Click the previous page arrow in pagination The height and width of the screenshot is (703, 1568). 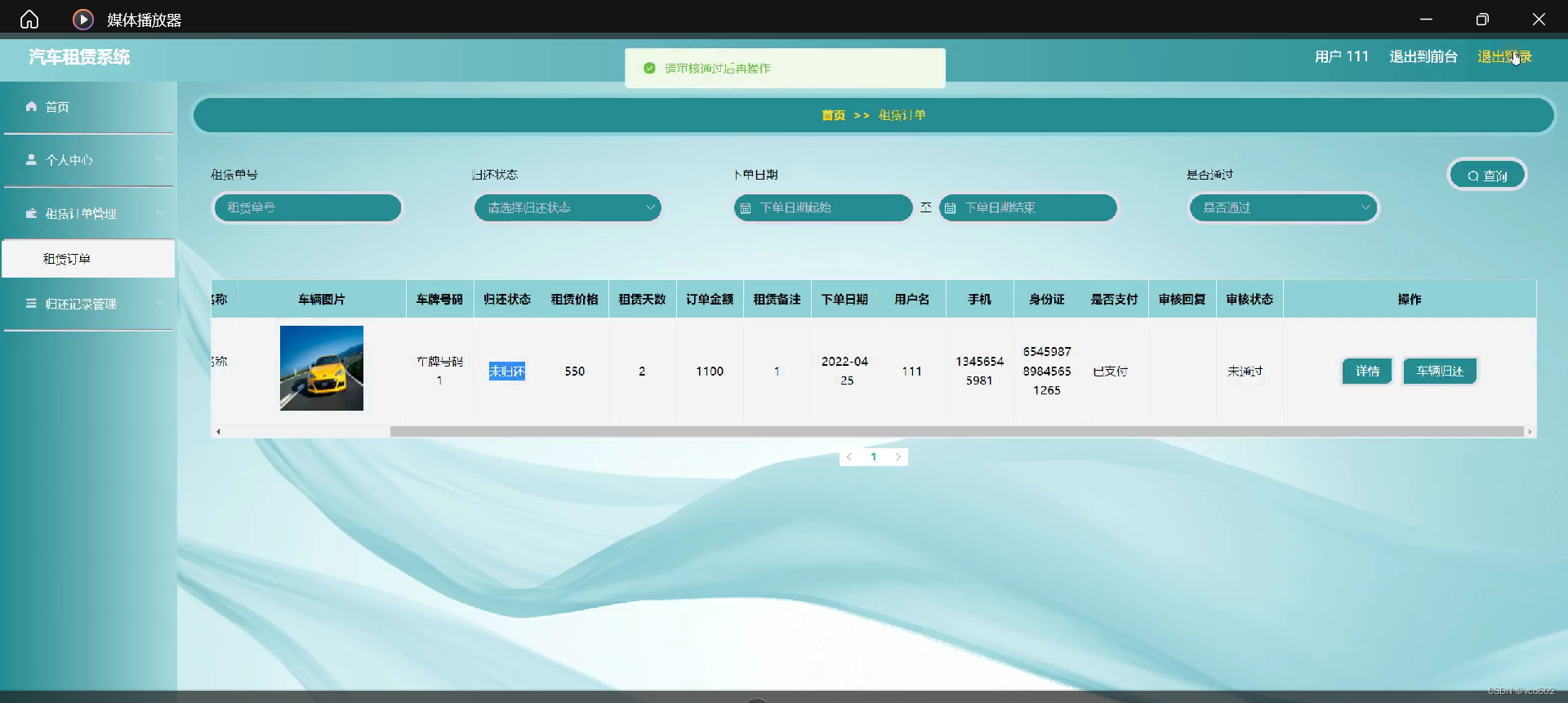pos(849,457)
